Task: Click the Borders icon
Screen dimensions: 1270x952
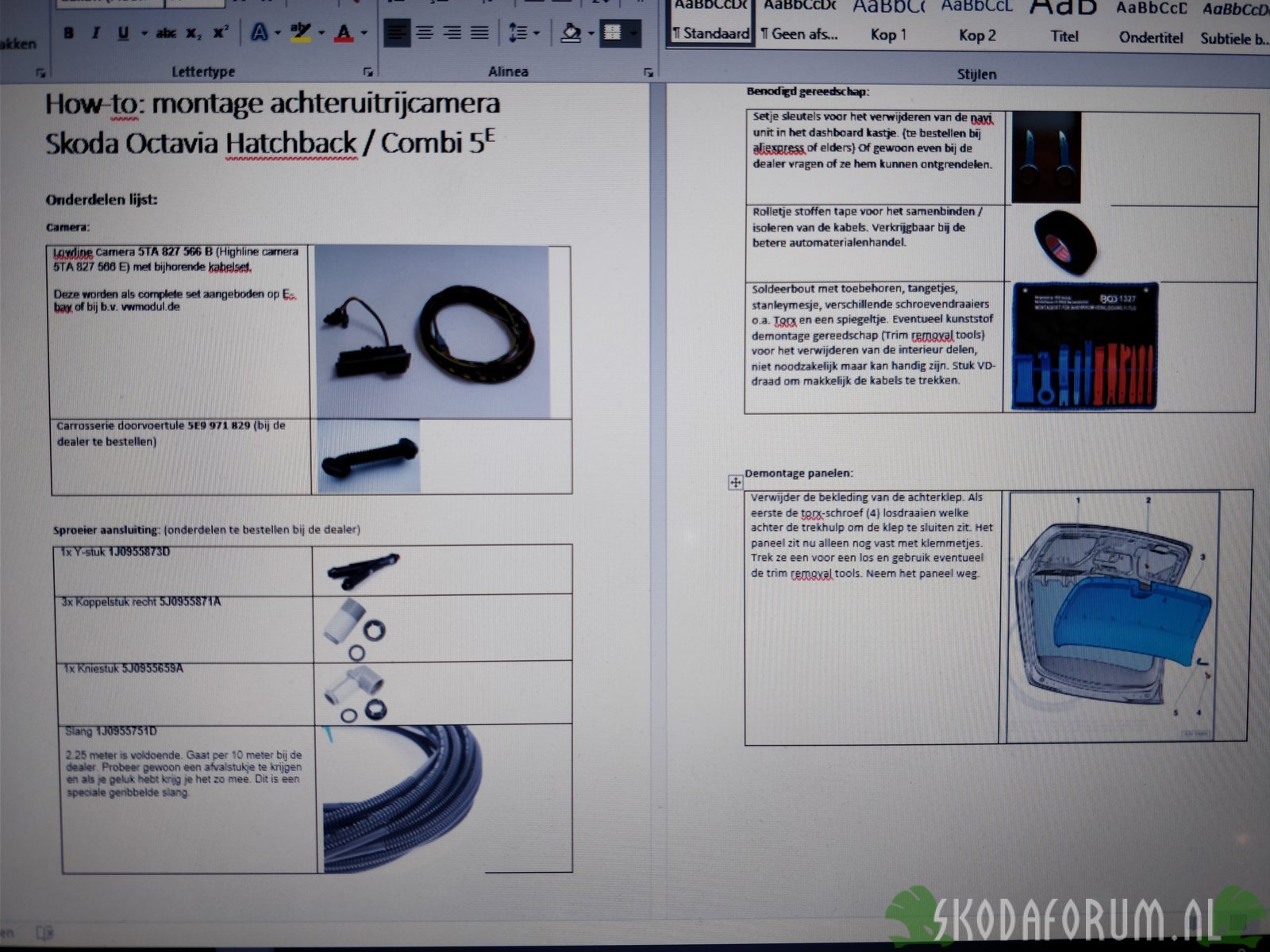Action: pos(612,33)
